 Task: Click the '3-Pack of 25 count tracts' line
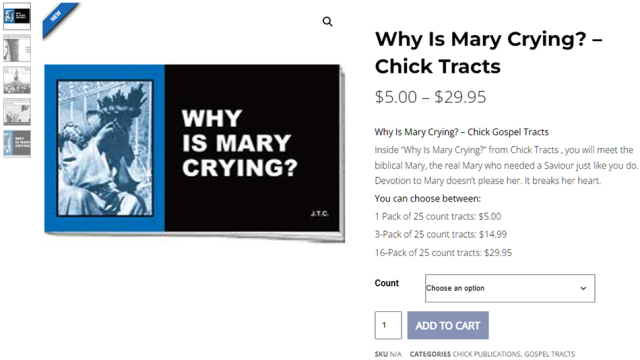coord(440,234)
